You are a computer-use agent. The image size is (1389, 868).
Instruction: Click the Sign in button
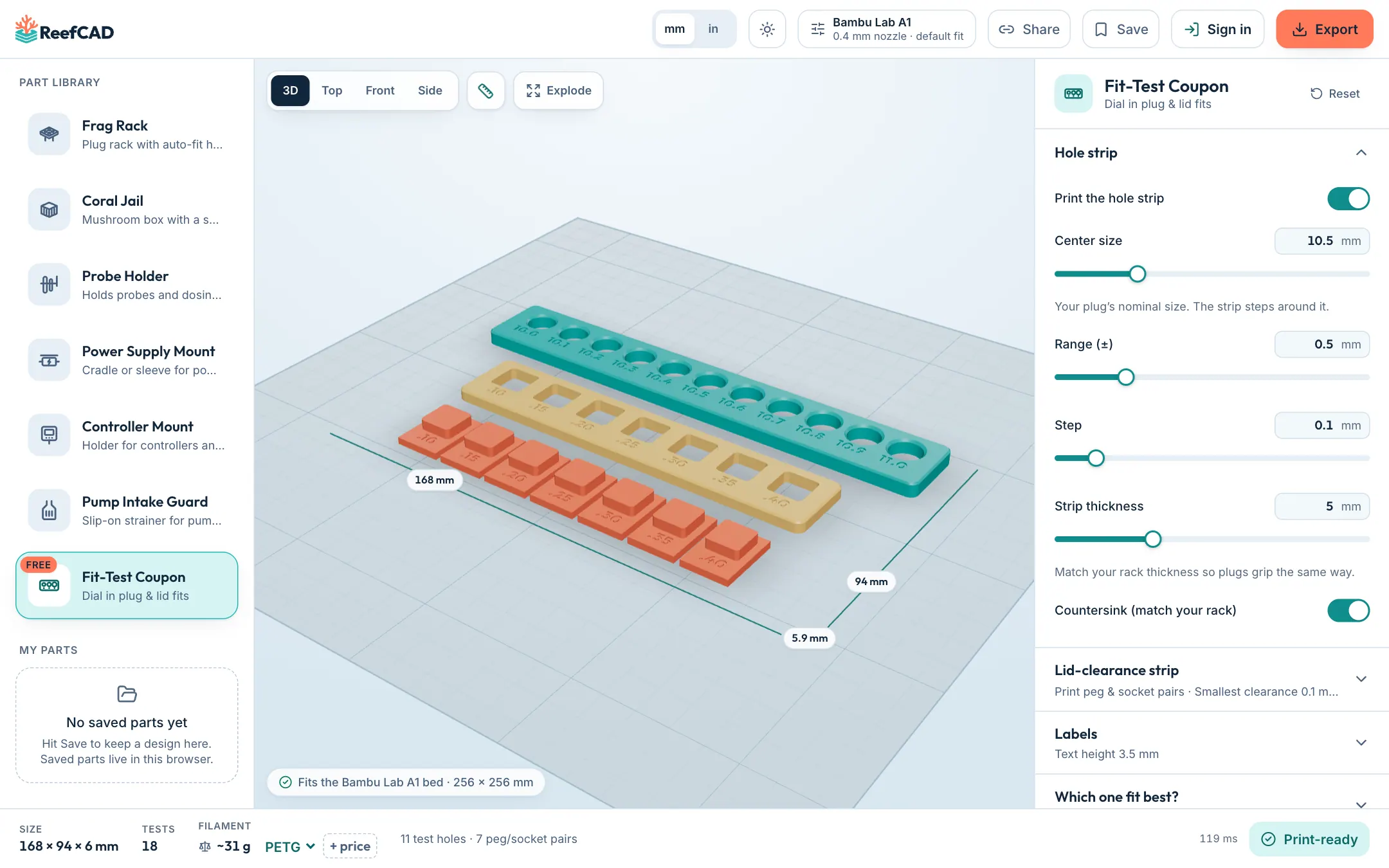pos(1217,29)
